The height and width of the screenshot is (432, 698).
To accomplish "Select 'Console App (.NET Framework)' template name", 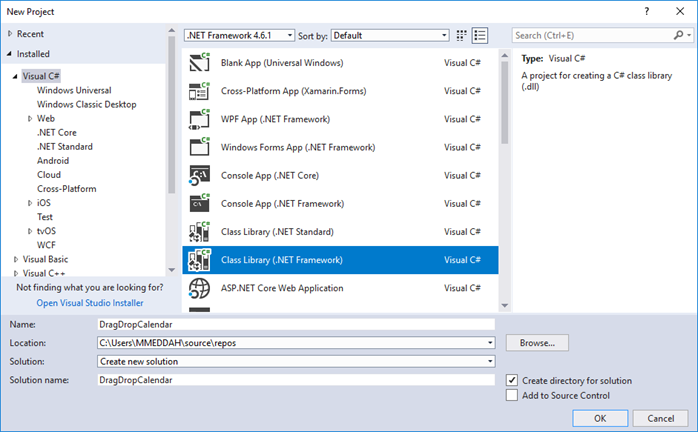I will pyautogui.click(x=282, y=204).
